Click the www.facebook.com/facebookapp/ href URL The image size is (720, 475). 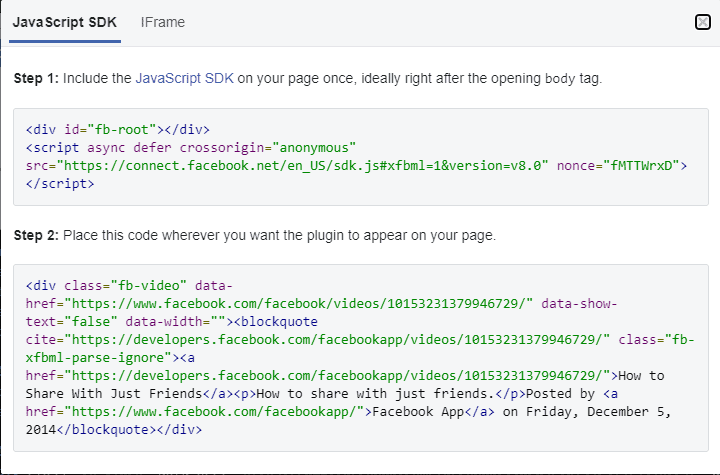click(x=214, y=412)
